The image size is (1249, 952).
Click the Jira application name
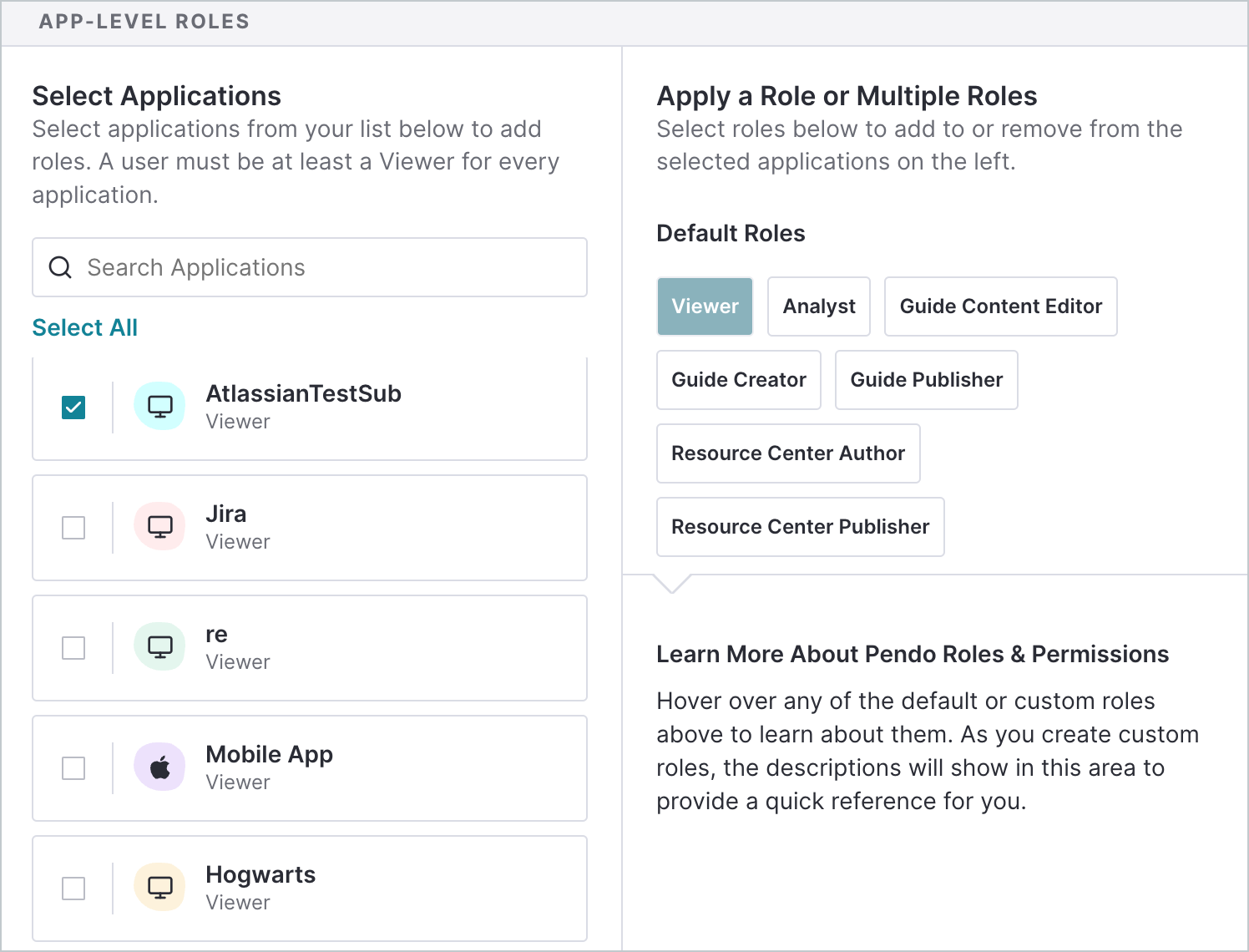click(x=226, y=514)
